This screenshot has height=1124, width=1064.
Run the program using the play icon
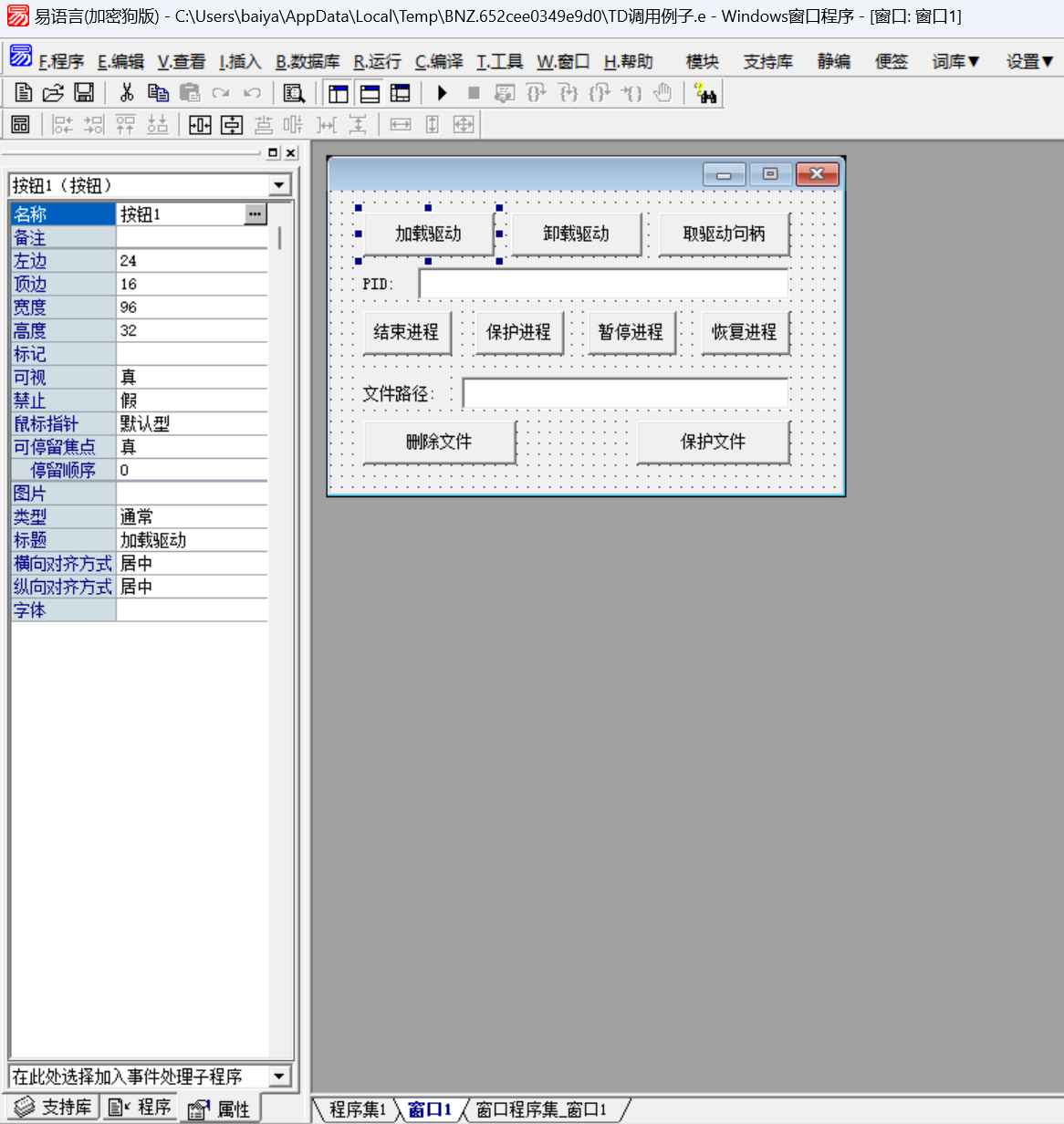pos(442,92)
